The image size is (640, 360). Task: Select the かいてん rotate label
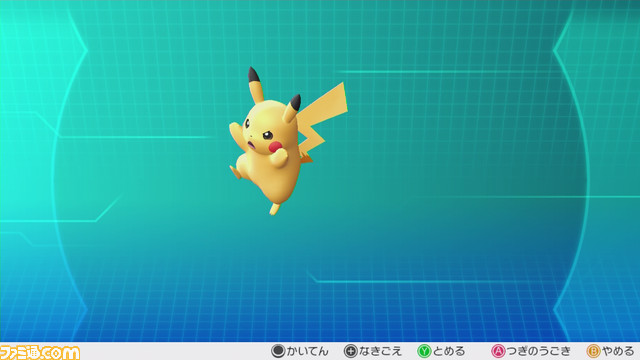[307, 351]
